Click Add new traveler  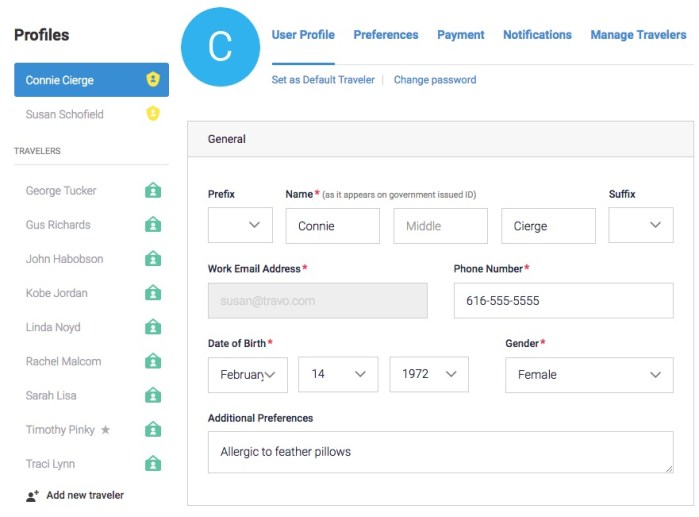(x=85, y=495)
